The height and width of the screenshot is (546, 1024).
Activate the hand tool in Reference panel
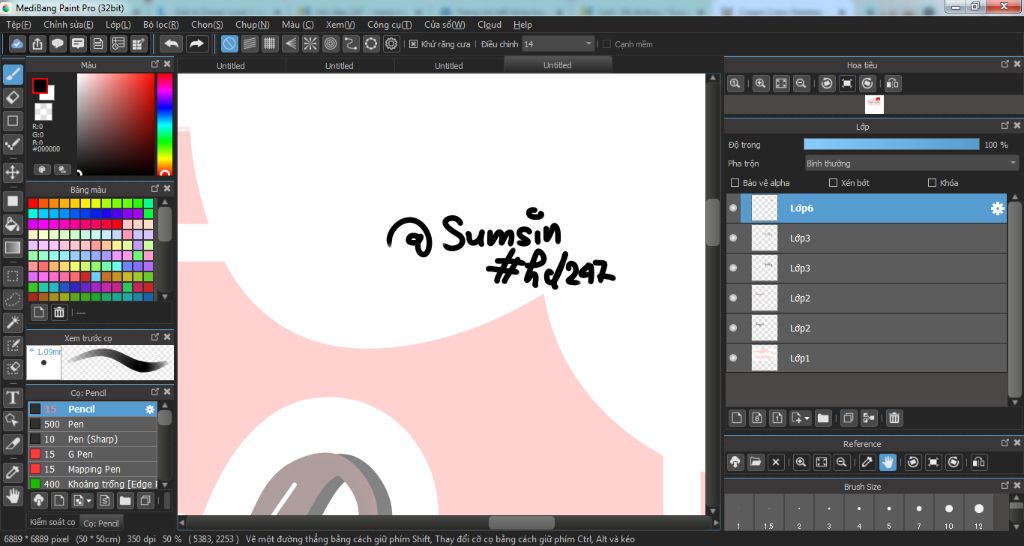pyautogui.click(x=887, y=462)
